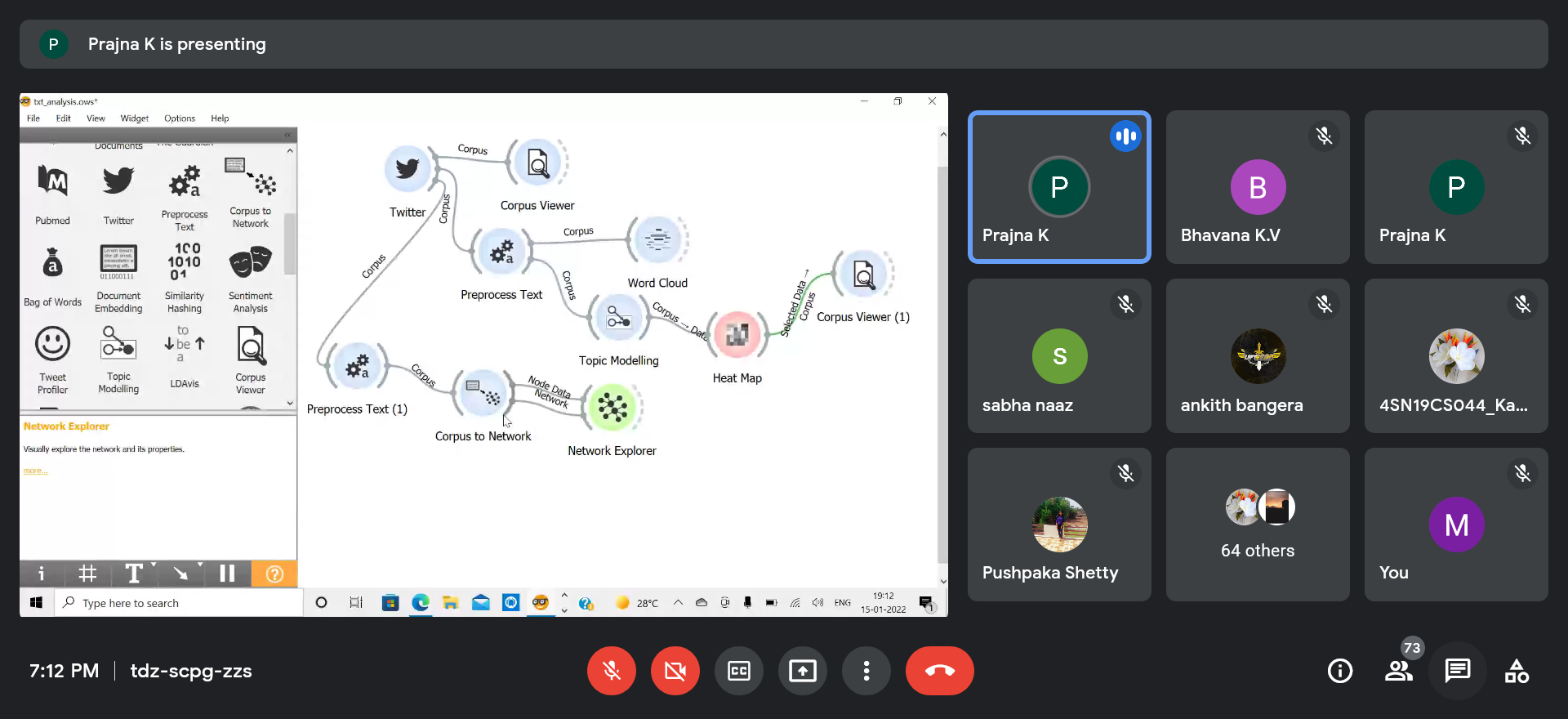Screen dimensions: 1568x719
Task: Click the Word Cloud widget node
Action: [657, 240]
